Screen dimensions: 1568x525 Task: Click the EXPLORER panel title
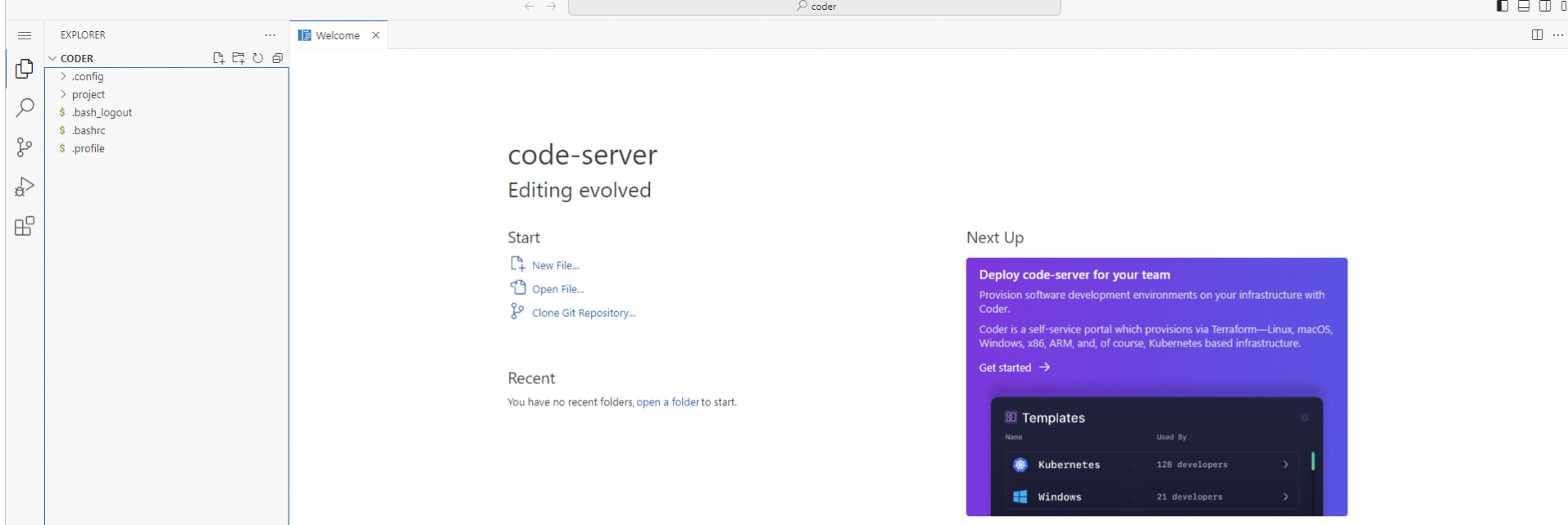click(x=83, y=35)
